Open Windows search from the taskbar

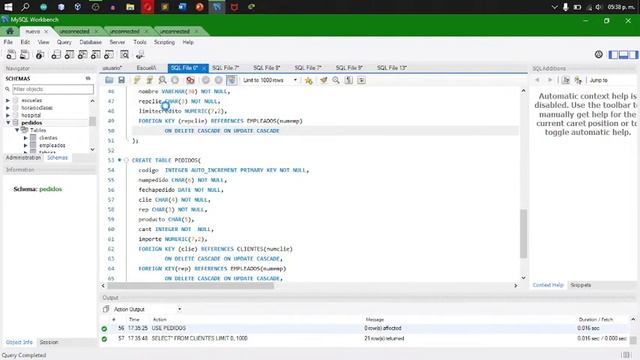click(25, 7)
